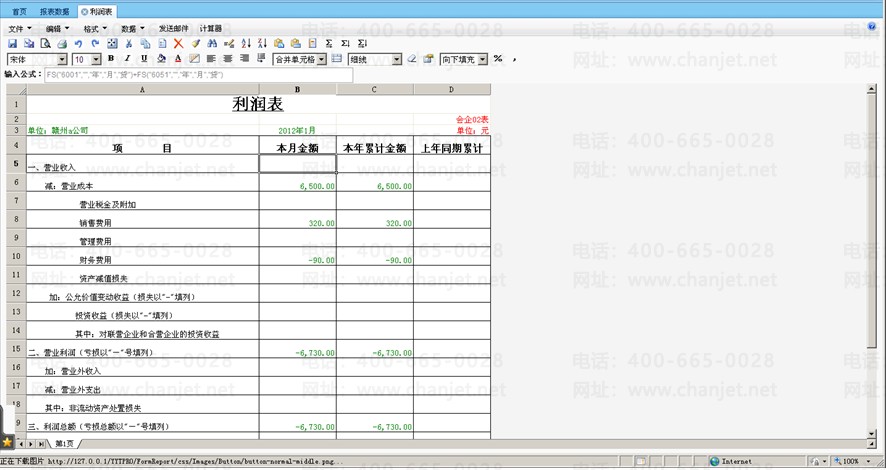Toggle Underline formatting

click(x=144, y=60)
